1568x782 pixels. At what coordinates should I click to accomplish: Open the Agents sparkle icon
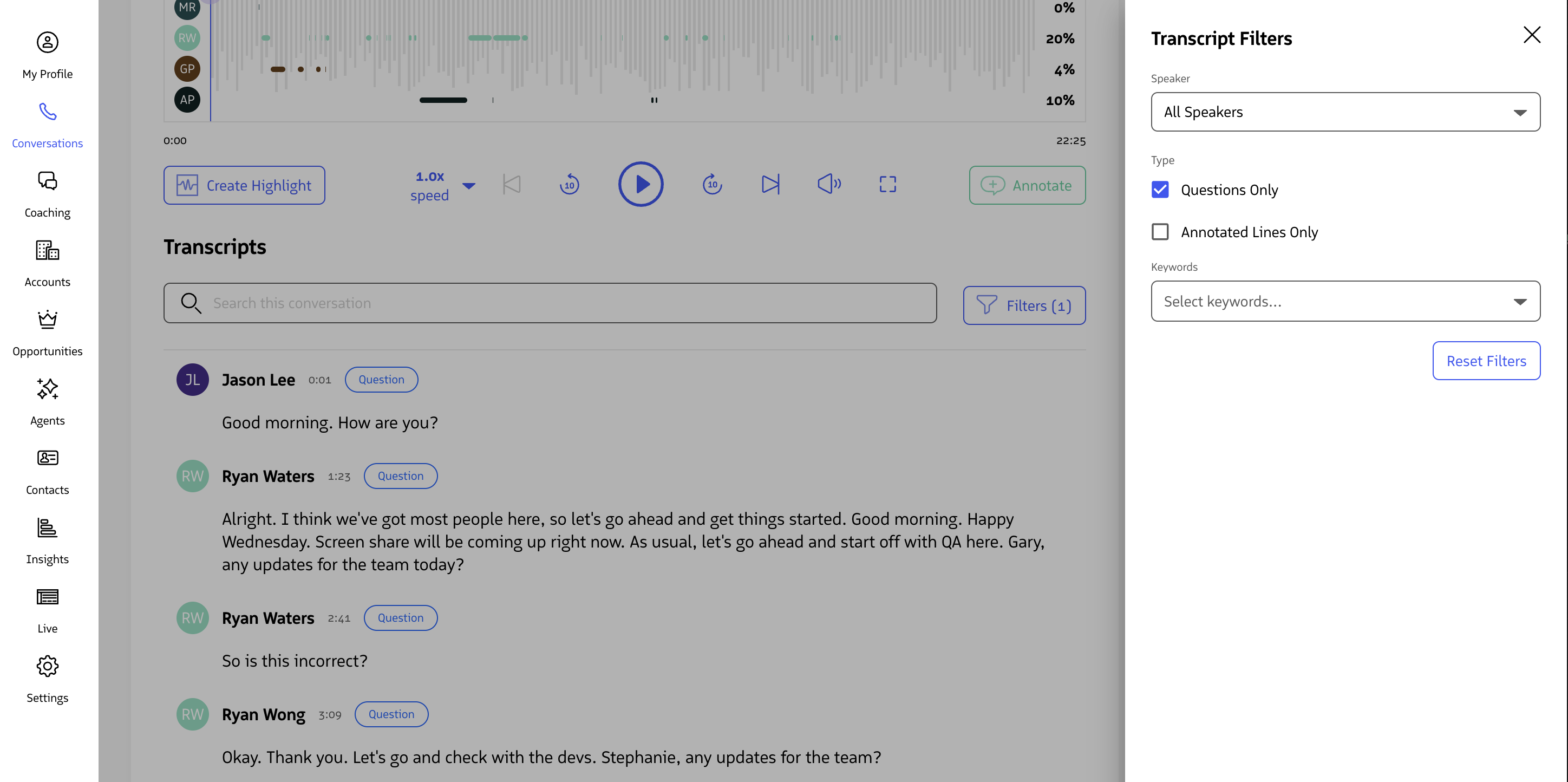[x=48, y=389]
